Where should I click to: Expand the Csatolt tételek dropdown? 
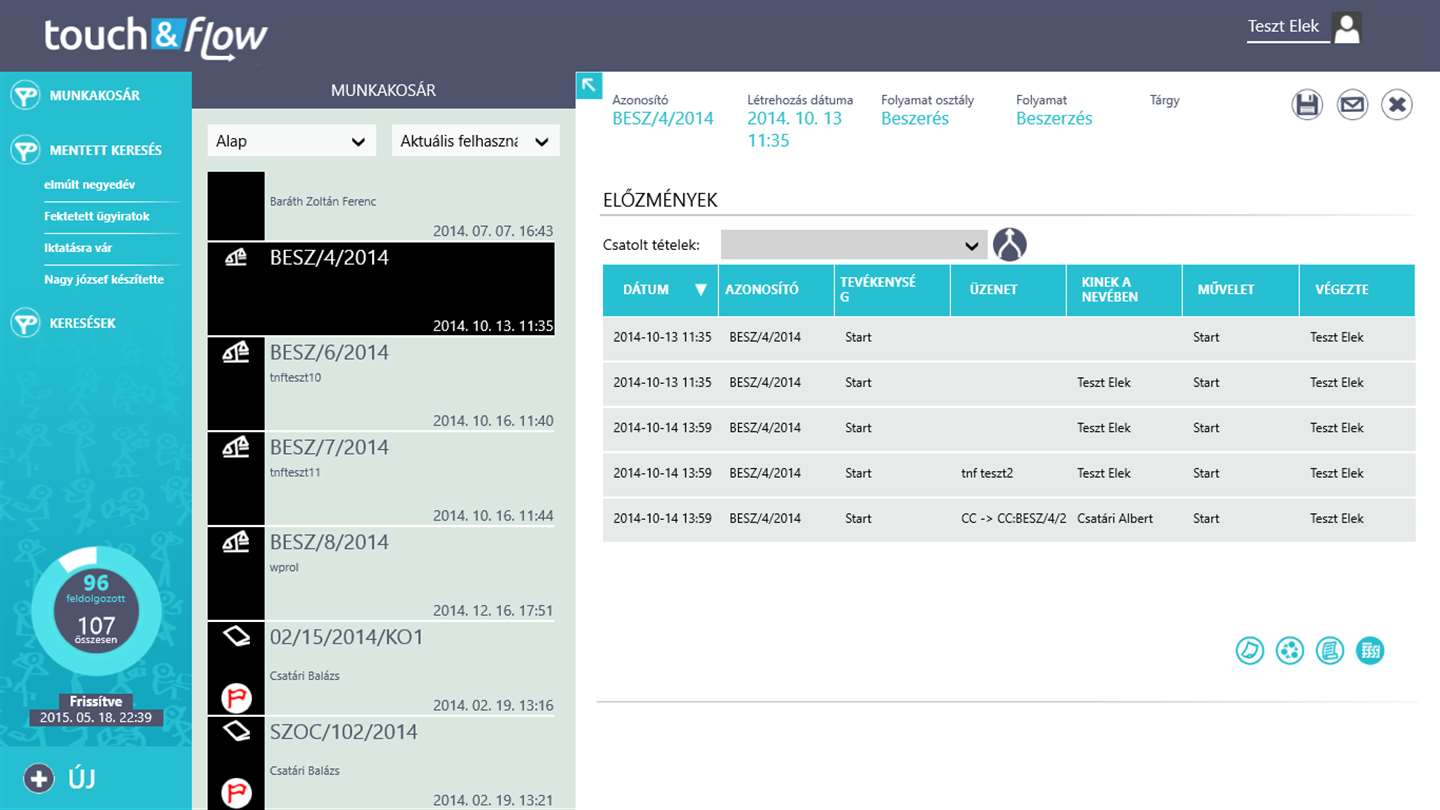tap(853, 245)
